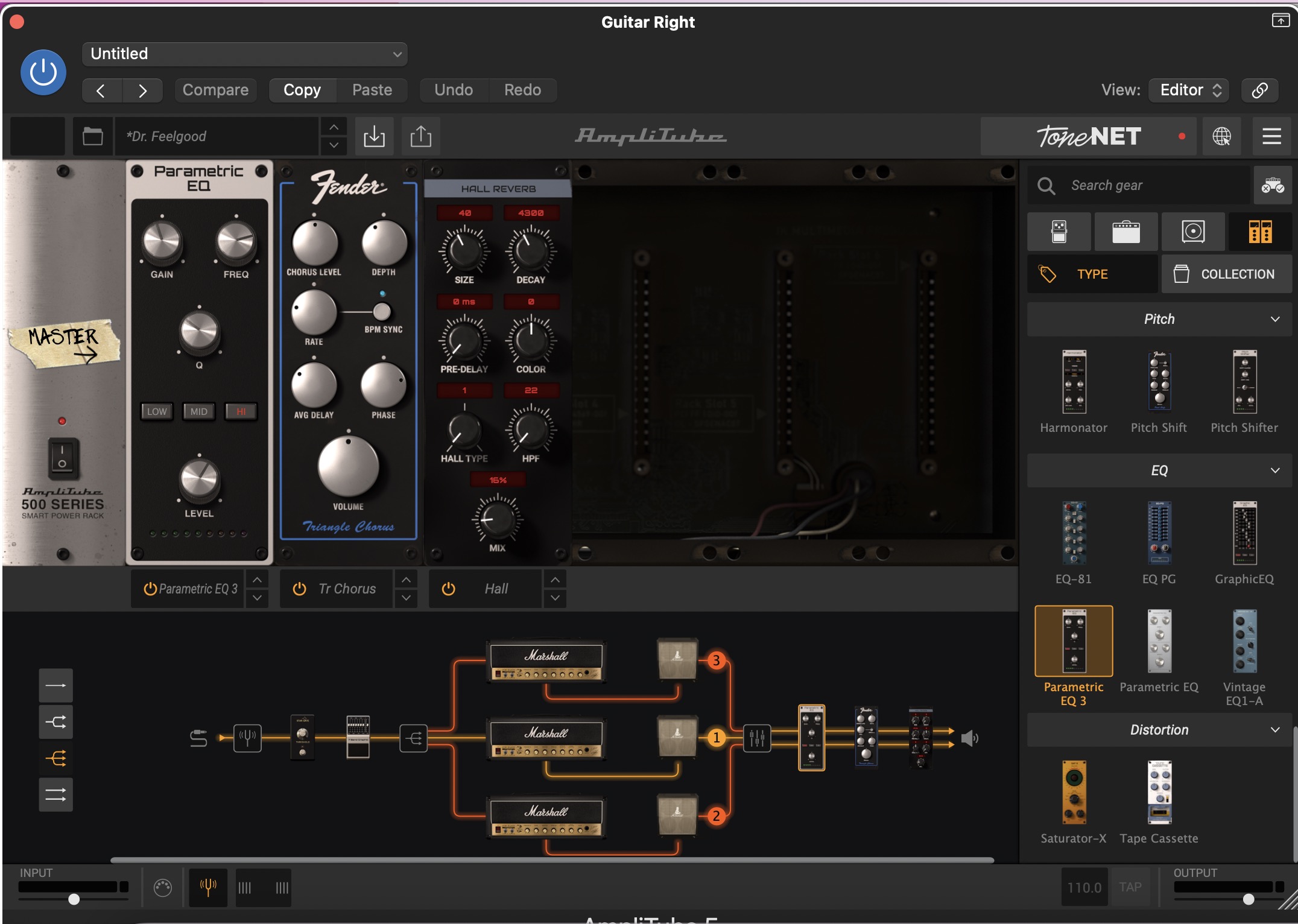The image size is (1298, 924).
Task: Adjust the OUTPUT level slider
Action: coord(1249,899)
